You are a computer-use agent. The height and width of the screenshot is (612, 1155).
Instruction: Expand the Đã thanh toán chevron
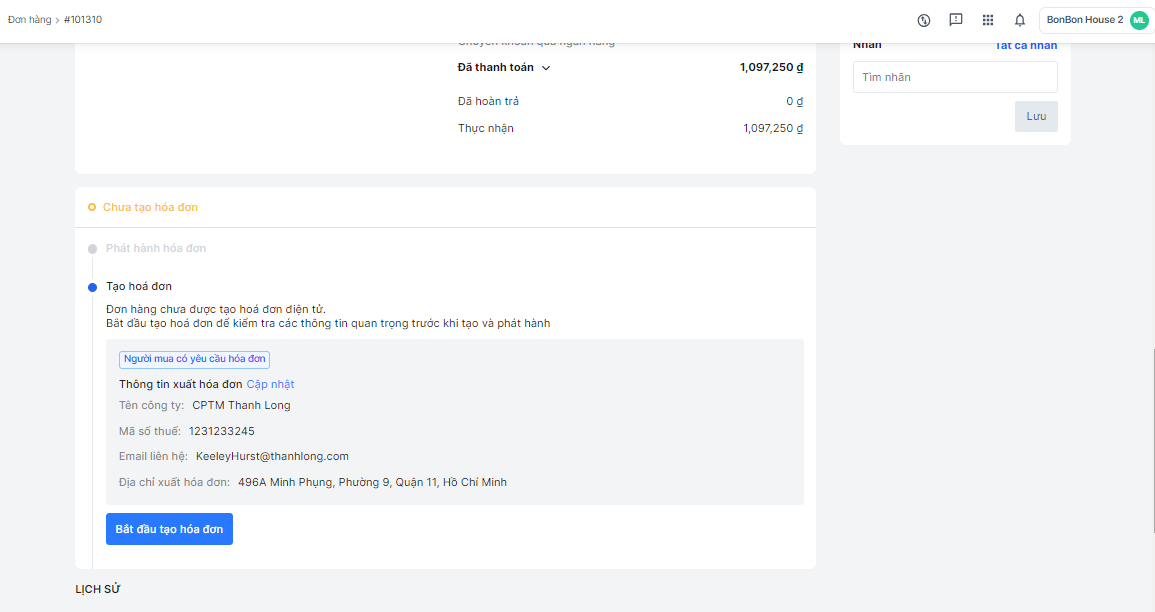click(546, 68)
